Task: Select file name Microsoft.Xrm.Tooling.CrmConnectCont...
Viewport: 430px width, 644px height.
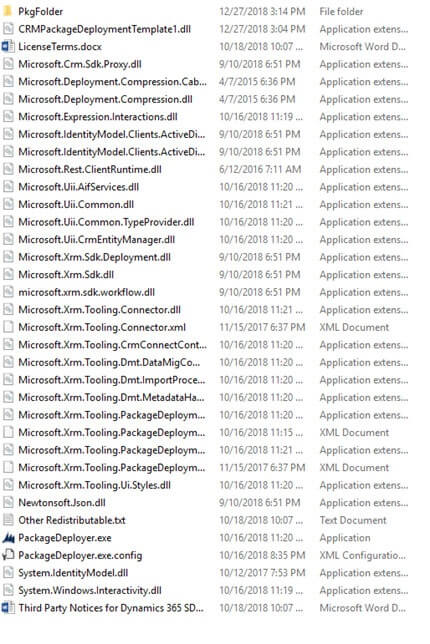Action: pos(113,345)
